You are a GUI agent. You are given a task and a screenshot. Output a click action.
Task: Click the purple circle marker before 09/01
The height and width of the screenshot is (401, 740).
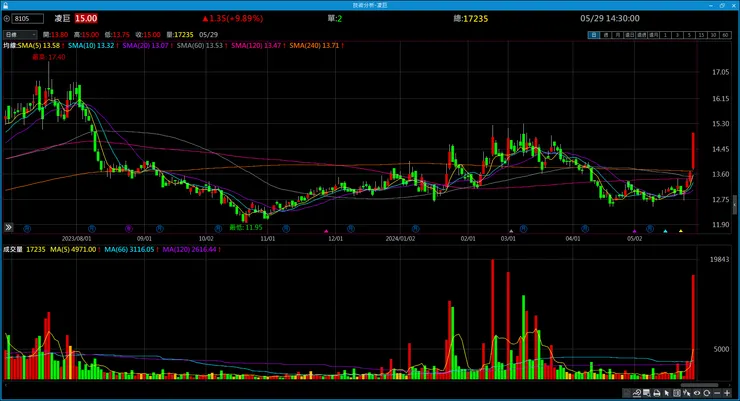tap(129, 229)
